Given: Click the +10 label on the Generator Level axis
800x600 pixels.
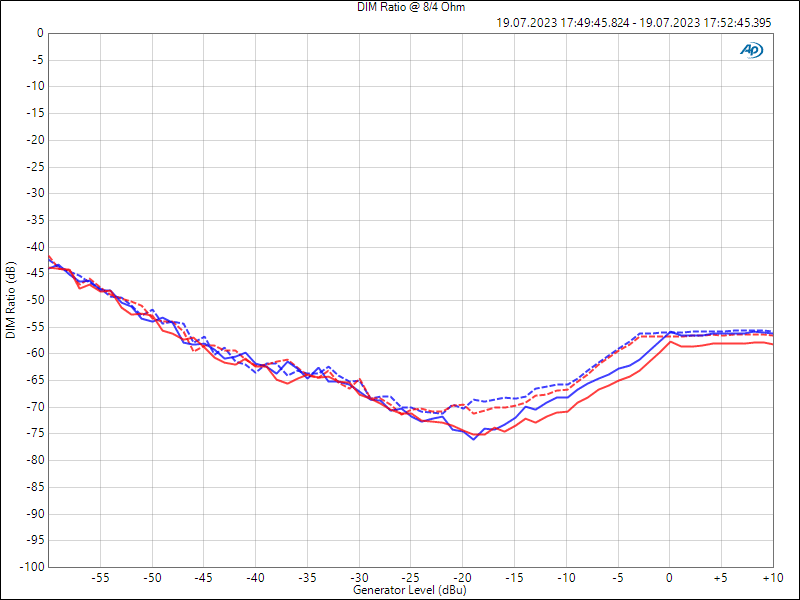Looking at the screenshot, I should click(x=773, y=578).
